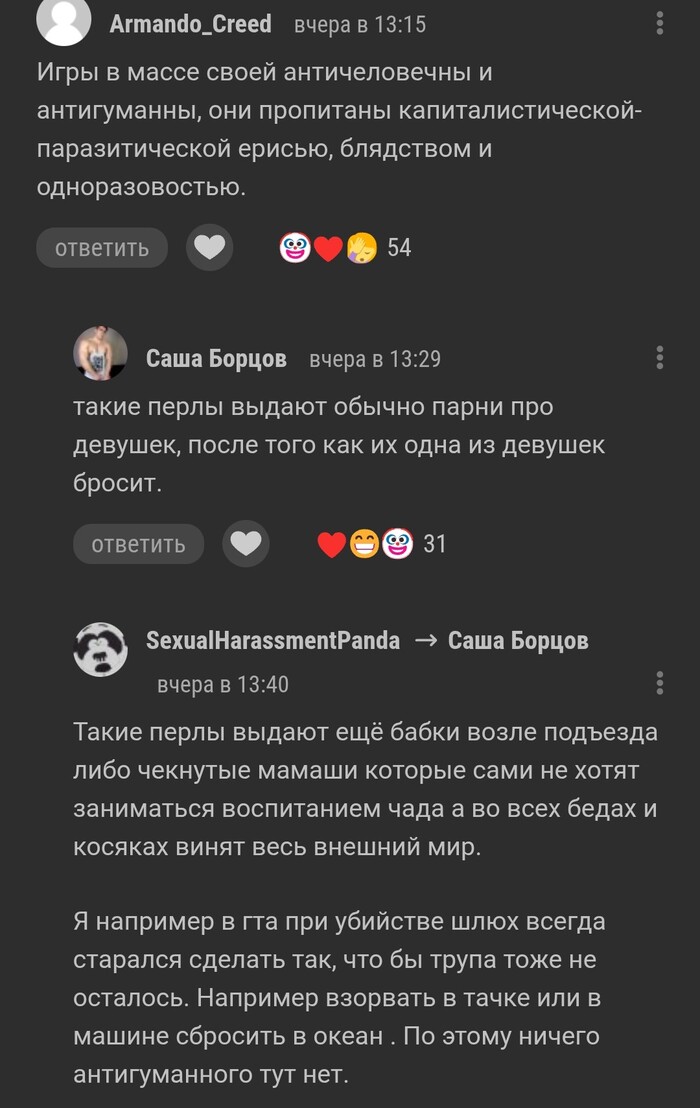700x1108 pixels.
Task: View reaction count 54 on first comment
Action: [399, 248]
